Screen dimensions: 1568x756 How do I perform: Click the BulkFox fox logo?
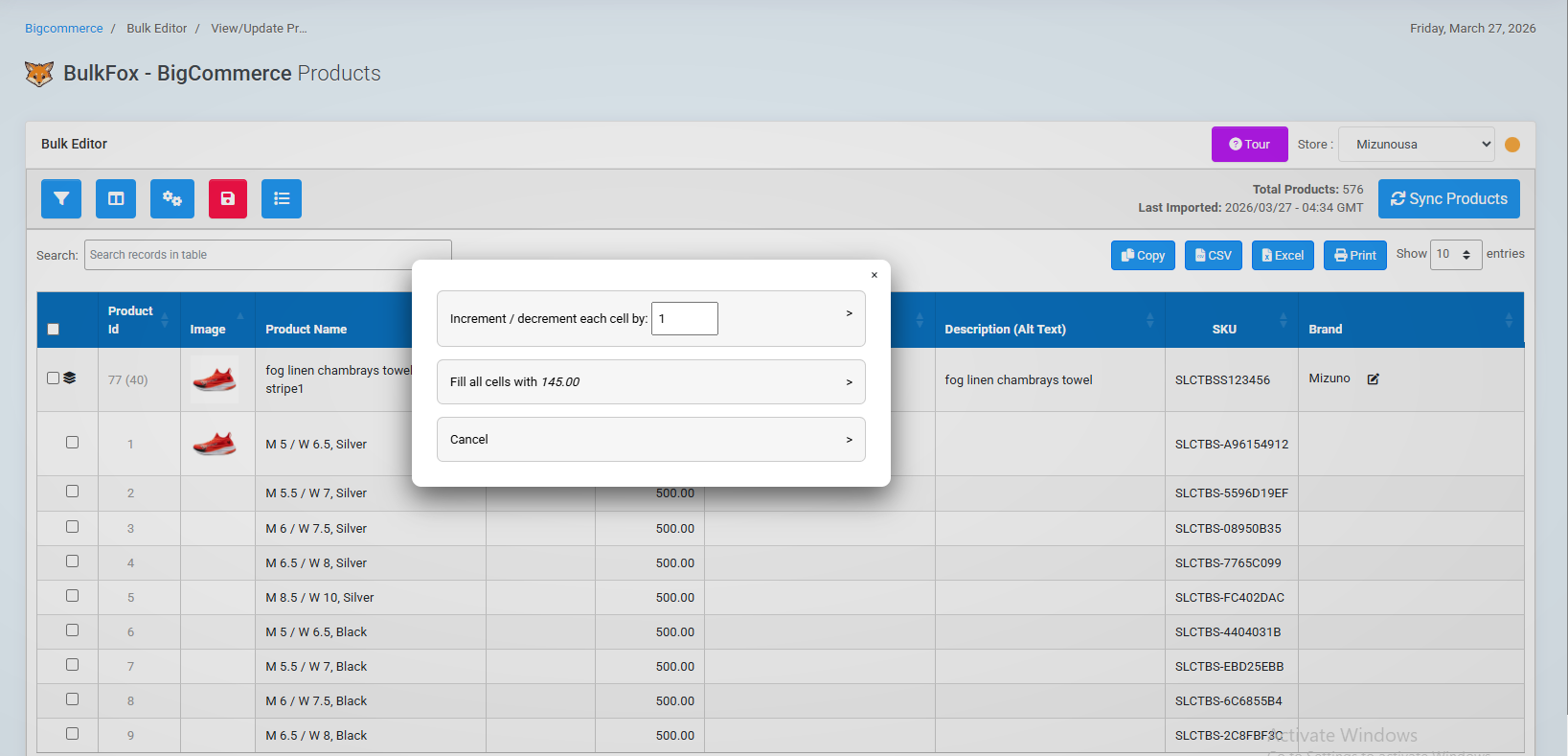coord(39,74)
